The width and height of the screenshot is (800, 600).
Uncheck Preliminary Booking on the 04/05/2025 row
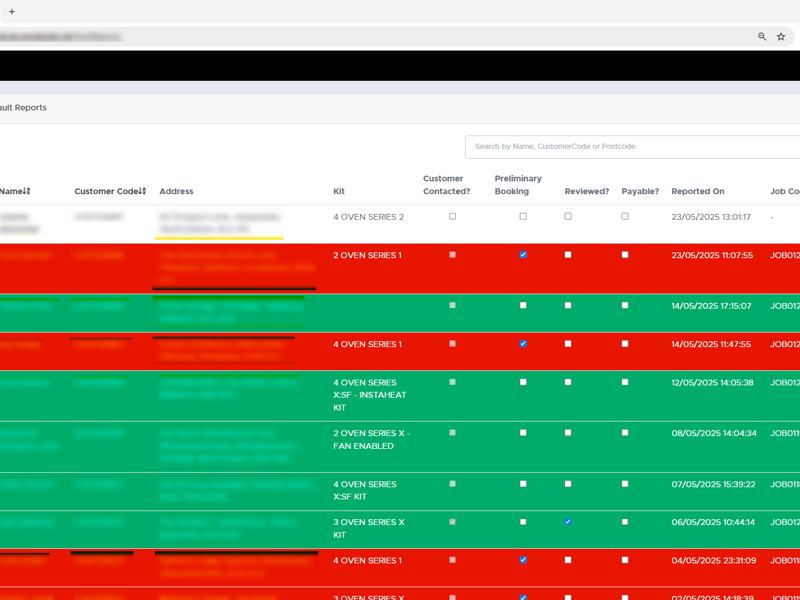[524, 560]
